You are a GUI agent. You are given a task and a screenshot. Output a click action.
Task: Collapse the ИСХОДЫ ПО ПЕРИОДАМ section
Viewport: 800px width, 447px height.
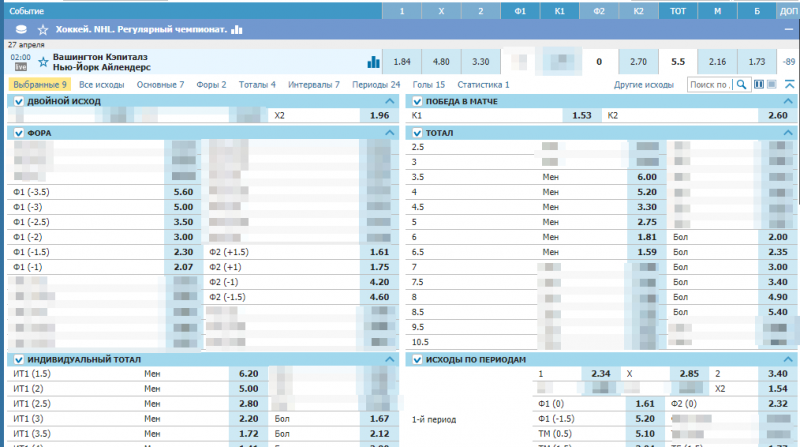(789, 359)
